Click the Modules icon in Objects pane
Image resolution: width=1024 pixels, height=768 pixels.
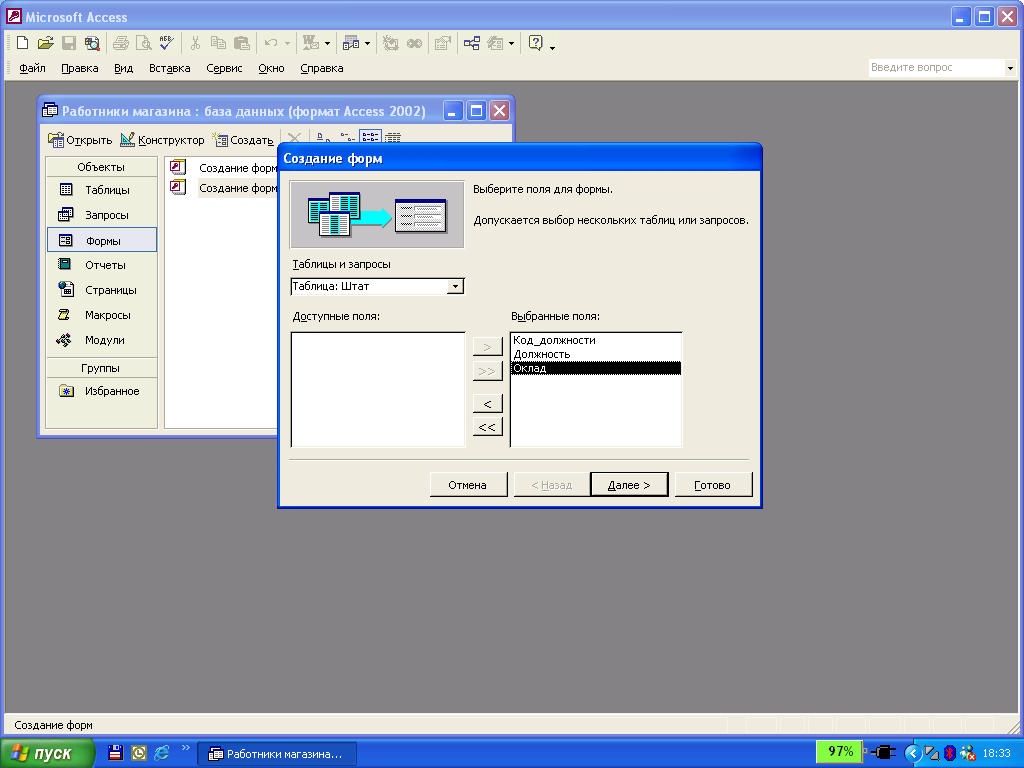click(x=64, y=340)
